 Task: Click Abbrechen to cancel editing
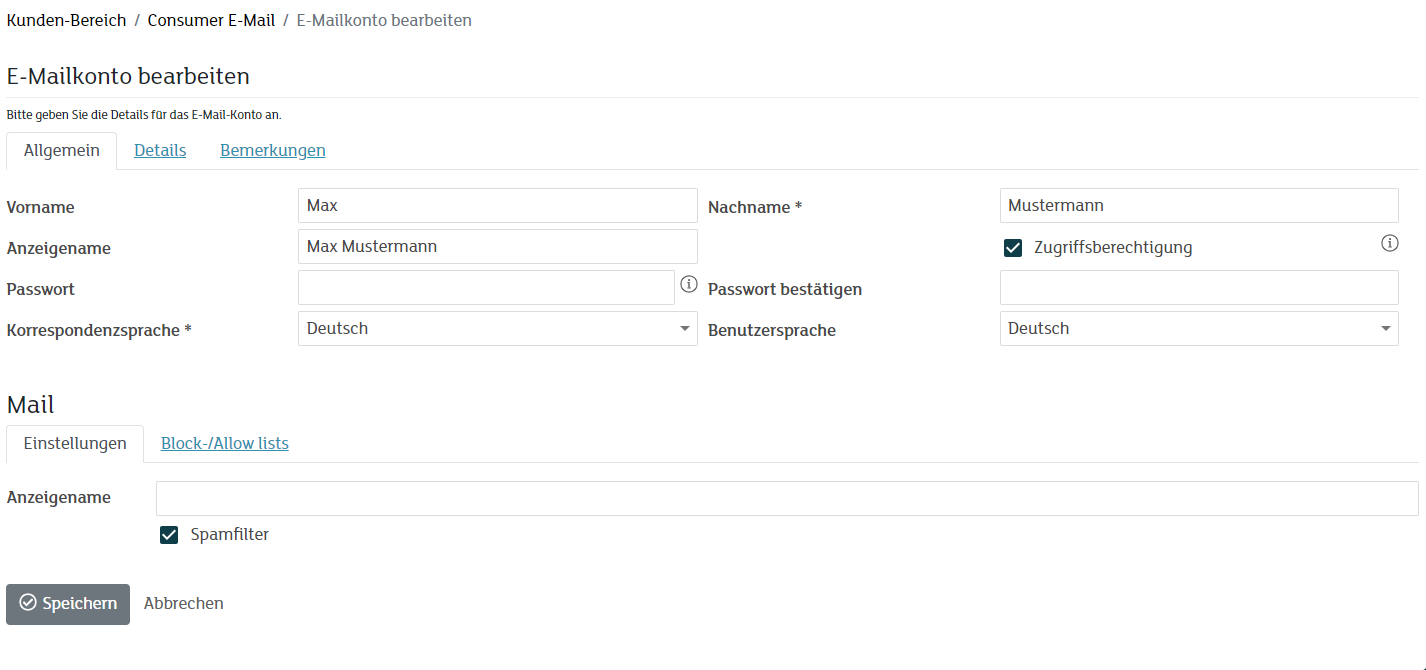[x=184, y=604]
